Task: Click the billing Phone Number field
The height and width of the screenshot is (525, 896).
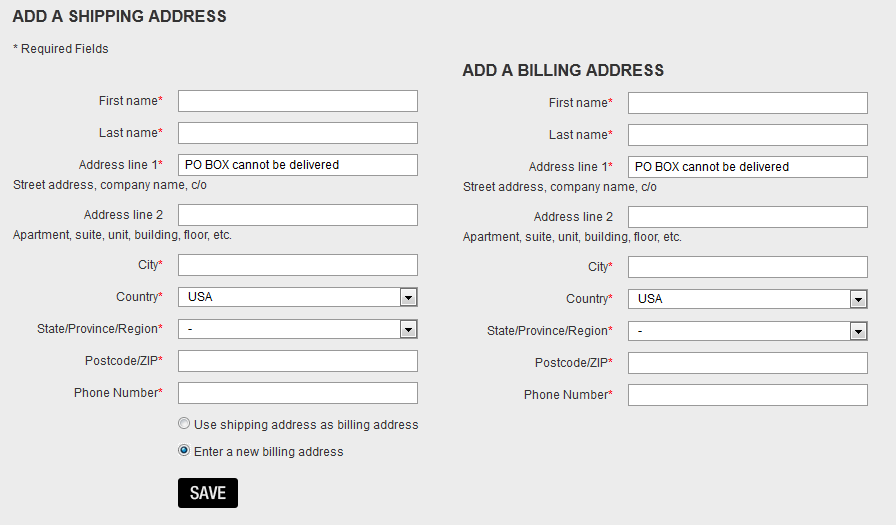Action: 748,395
